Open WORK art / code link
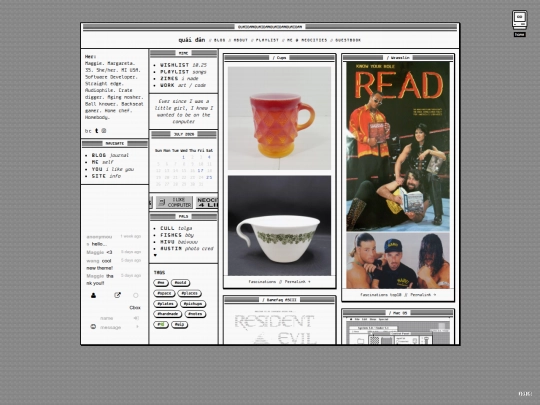This screenshot has height=405, width=540. 183,85
